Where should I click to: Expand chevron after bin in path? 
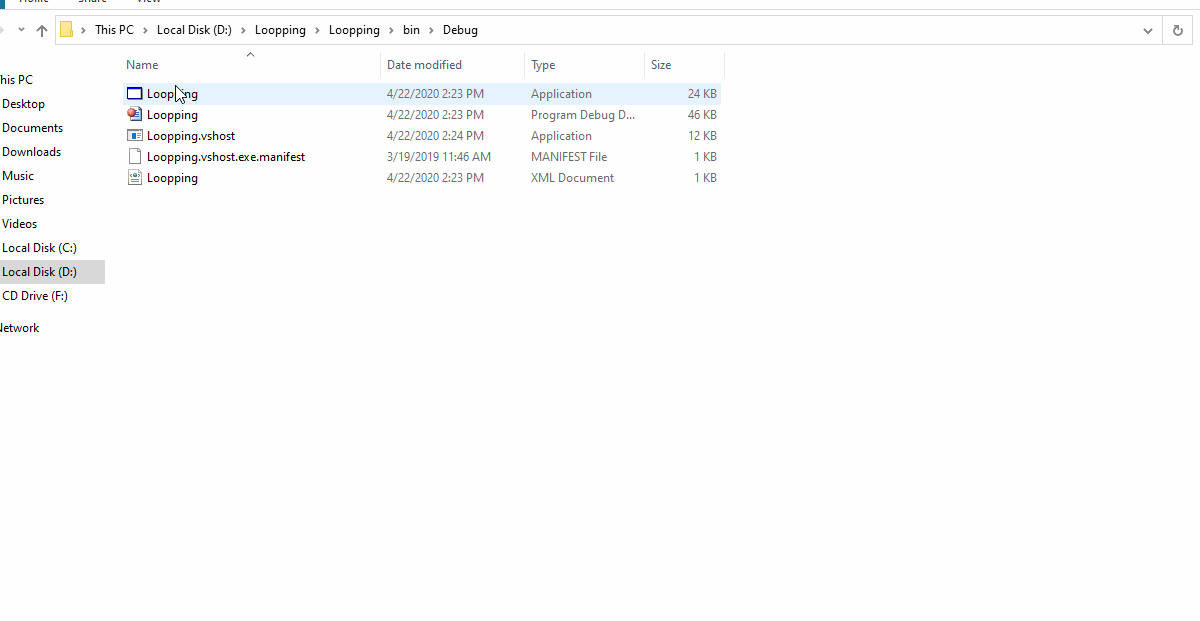click(x=431, y=30)
